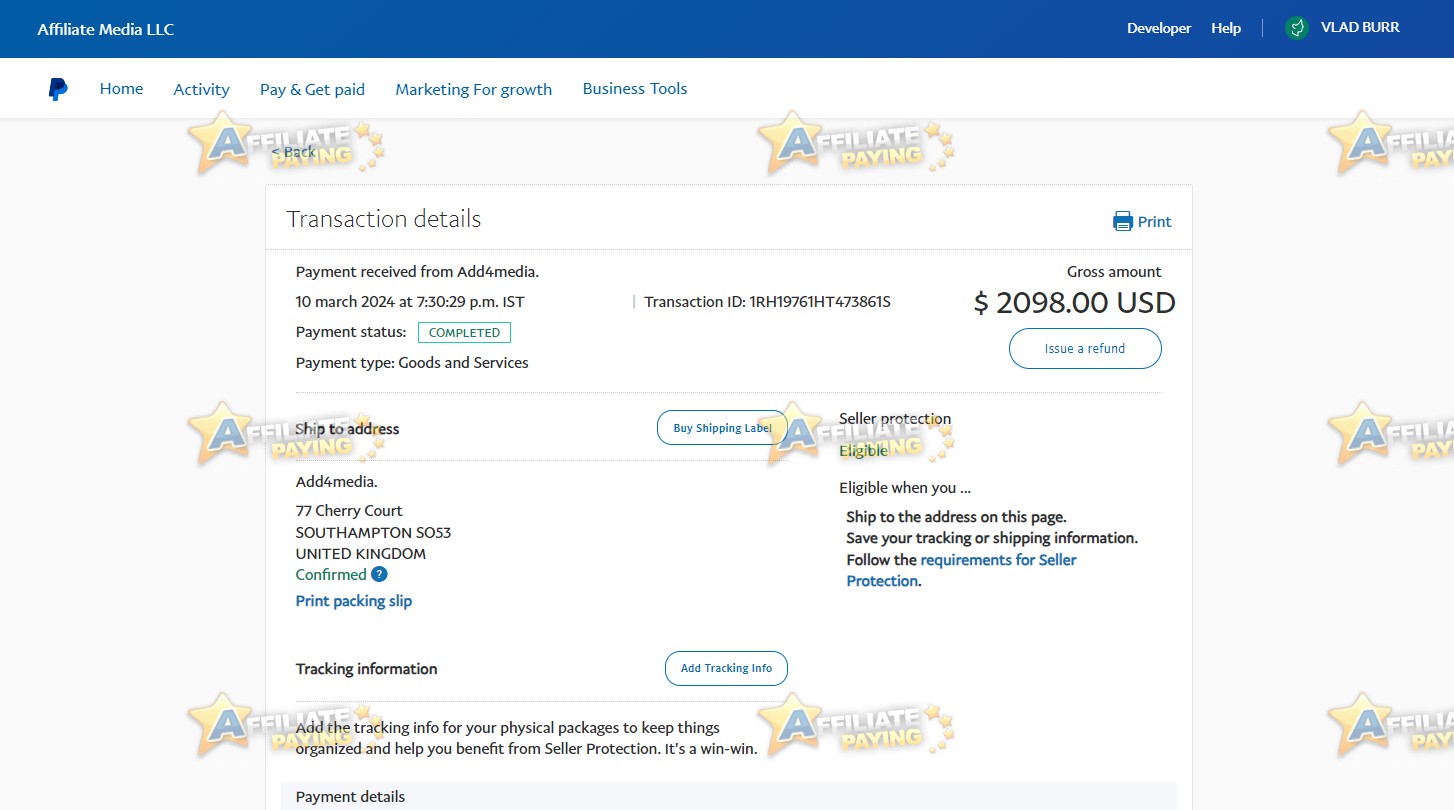Image resolution: width=1454 pixels, height=810 pixels.
Task: Open Business Tools menu
Action: point(635,89)
